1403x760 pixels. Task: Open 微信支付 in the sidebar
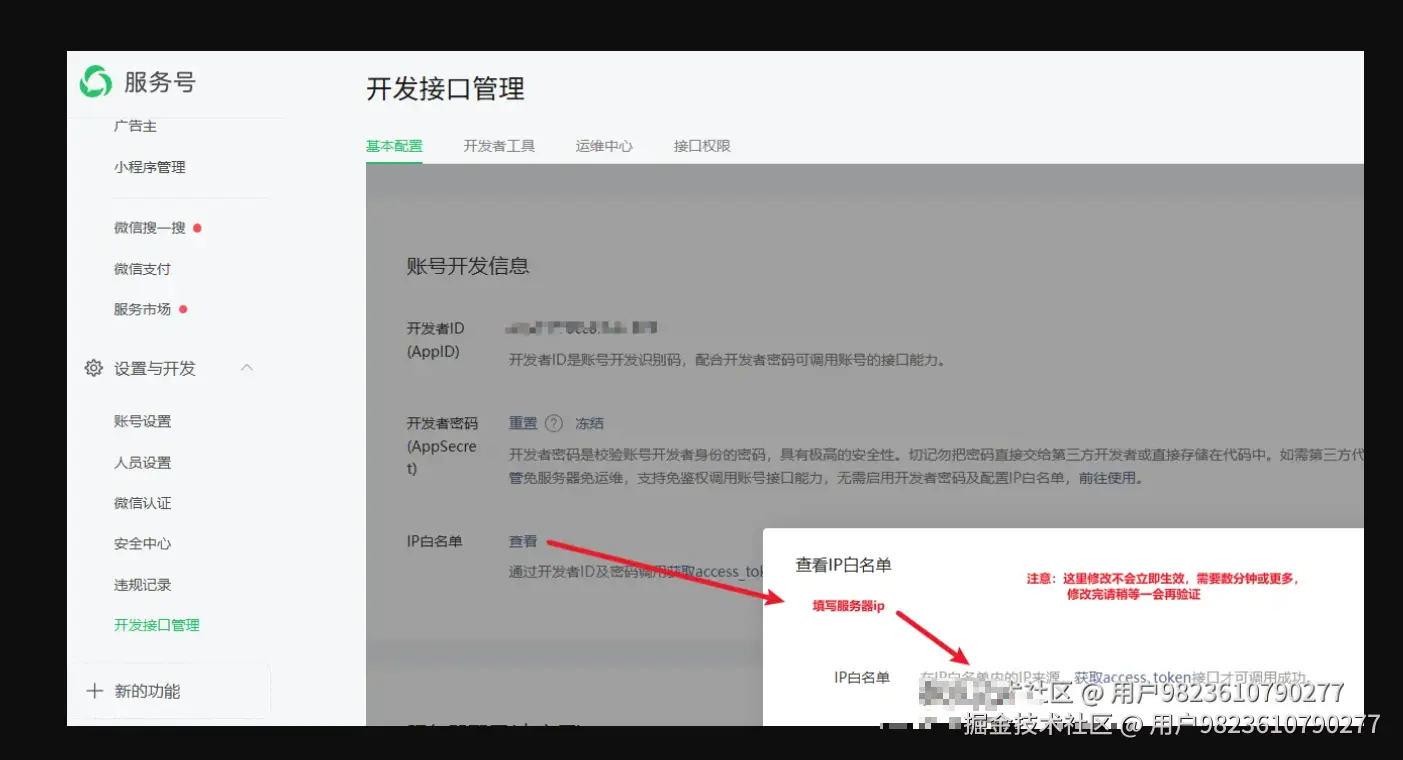[142, 269]
